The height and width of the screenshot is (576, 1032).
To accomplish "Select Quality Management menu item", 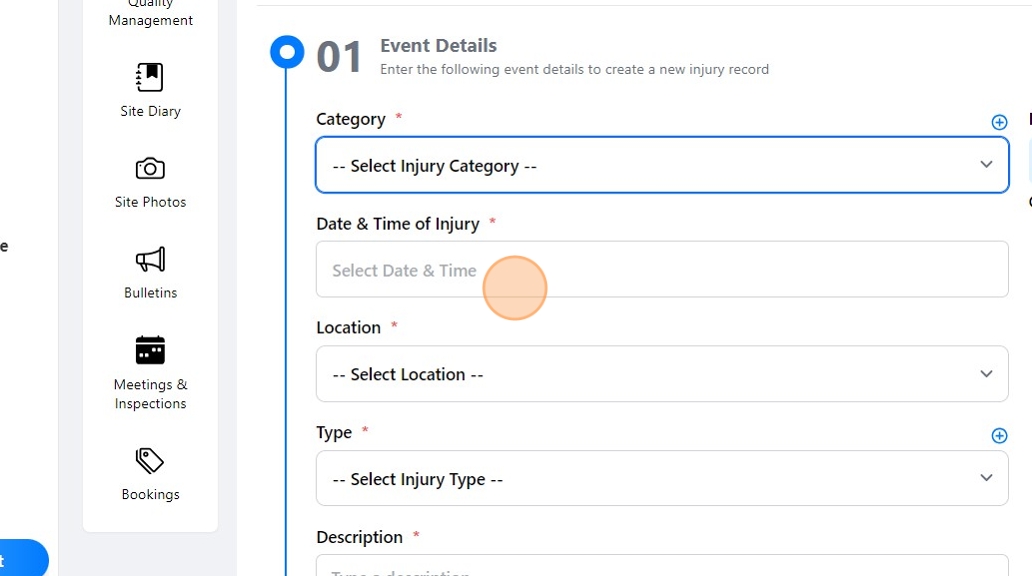I will [151, 14].
